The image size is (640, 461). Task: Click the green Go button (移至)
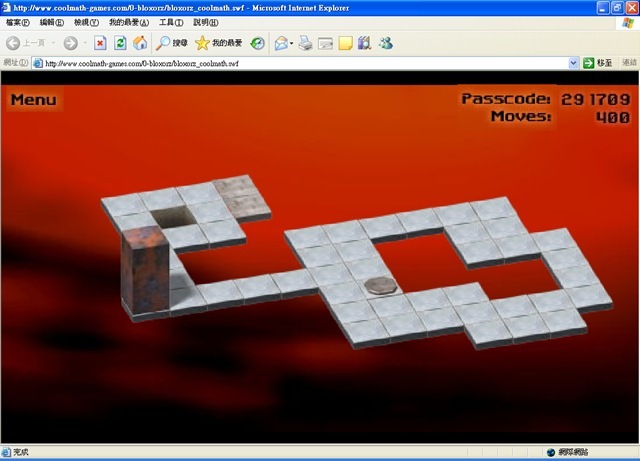[598, 63]
